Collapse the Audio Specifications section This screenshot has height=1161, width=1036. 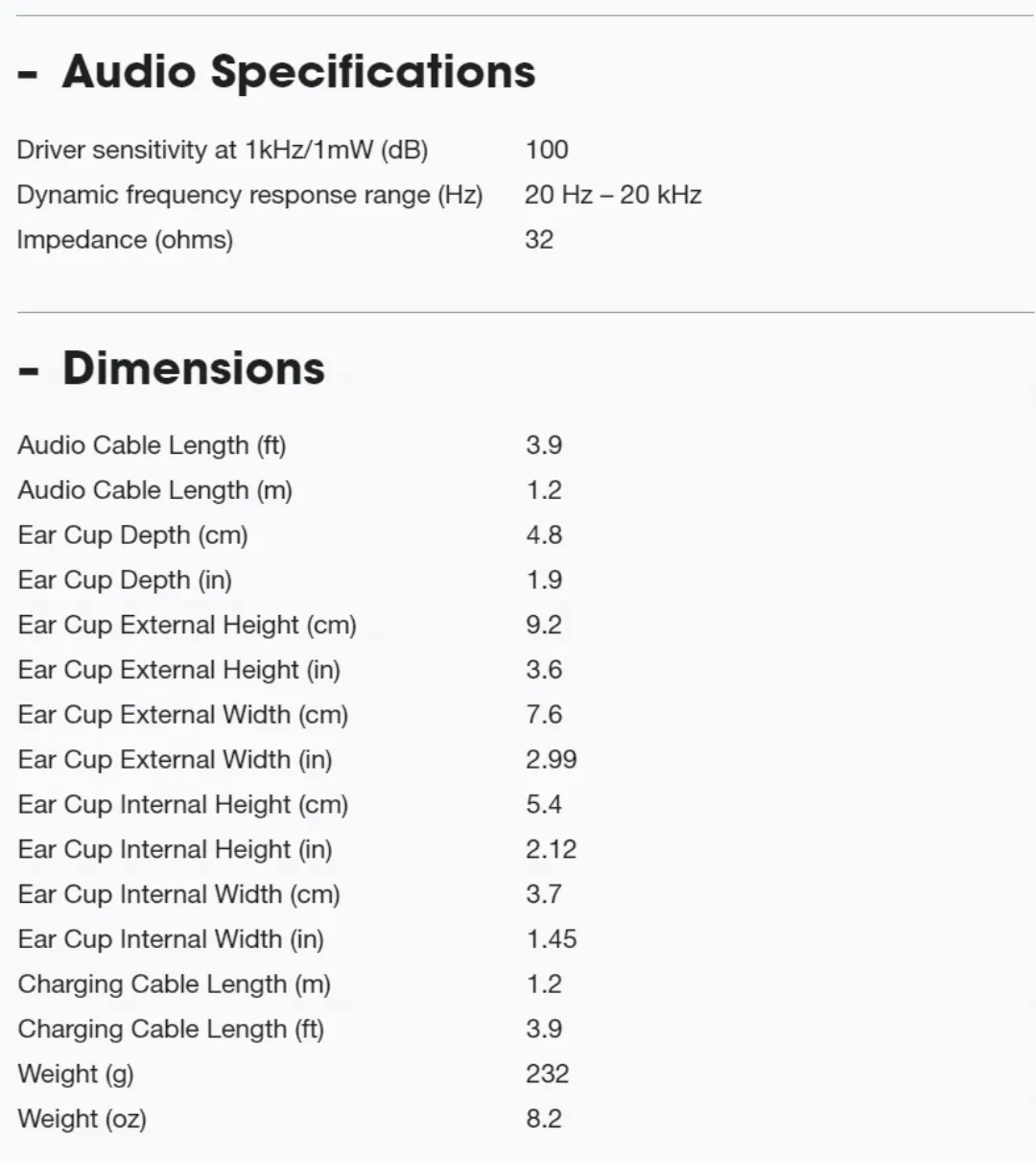276,72
